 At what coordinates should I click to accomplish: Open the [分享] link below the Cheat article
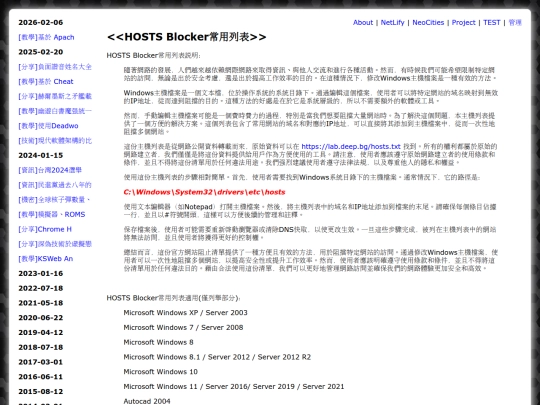coord(55,96)
